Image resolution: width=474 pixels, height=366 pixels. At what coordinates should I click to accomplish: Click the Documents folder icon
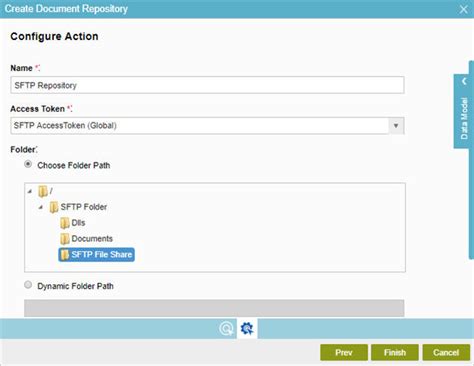(x=65, y=239)
